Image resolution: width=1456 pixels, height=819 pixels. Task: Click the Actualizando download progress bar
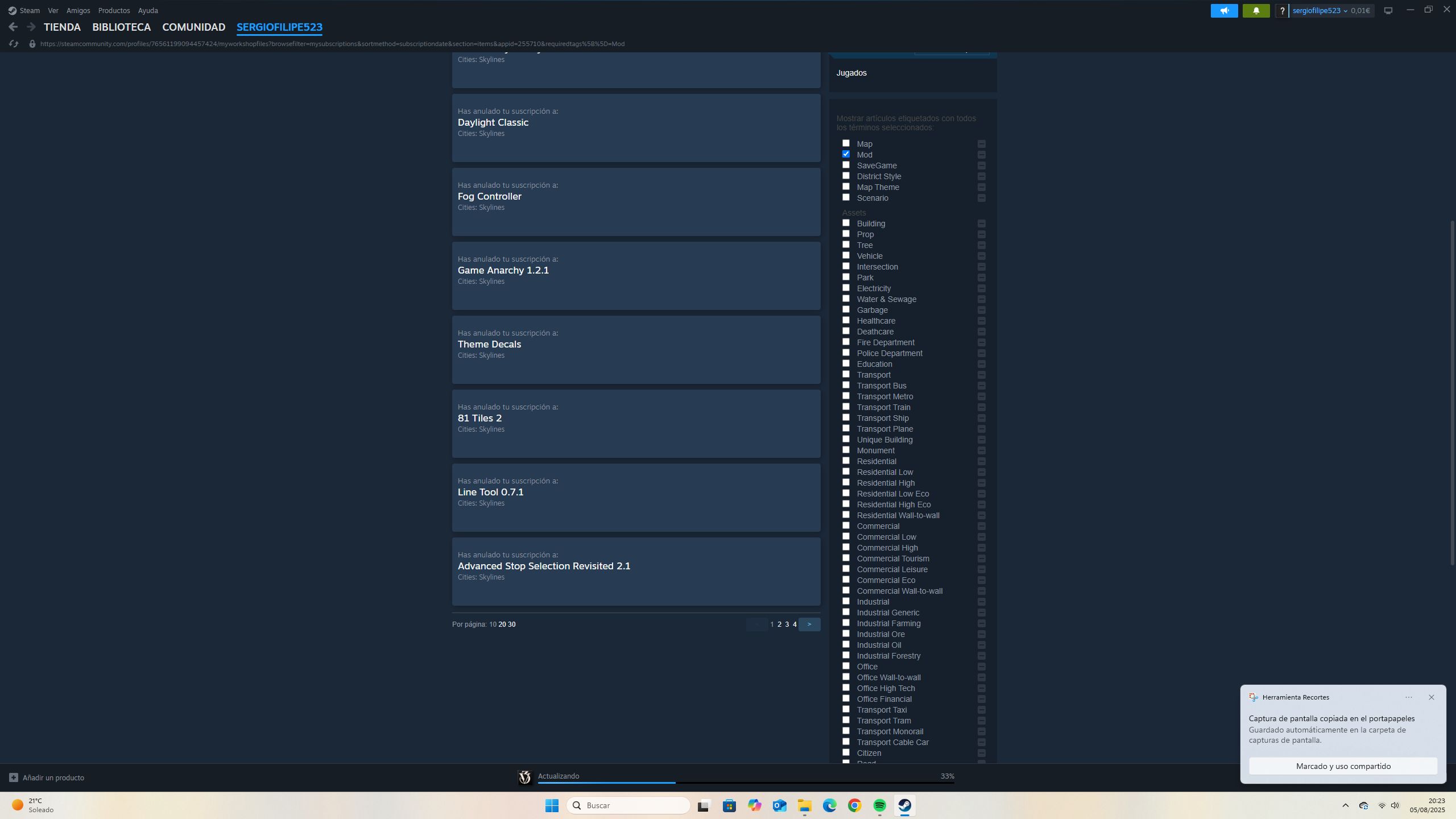745,783
